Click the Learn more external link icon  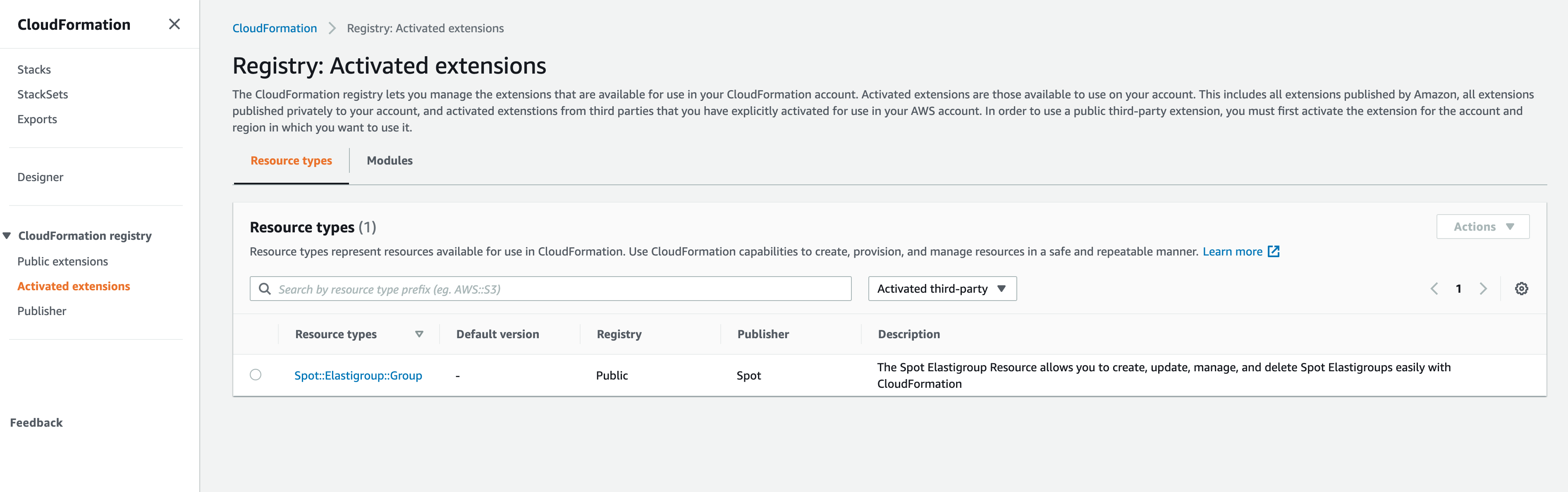tap(1274, 251)
